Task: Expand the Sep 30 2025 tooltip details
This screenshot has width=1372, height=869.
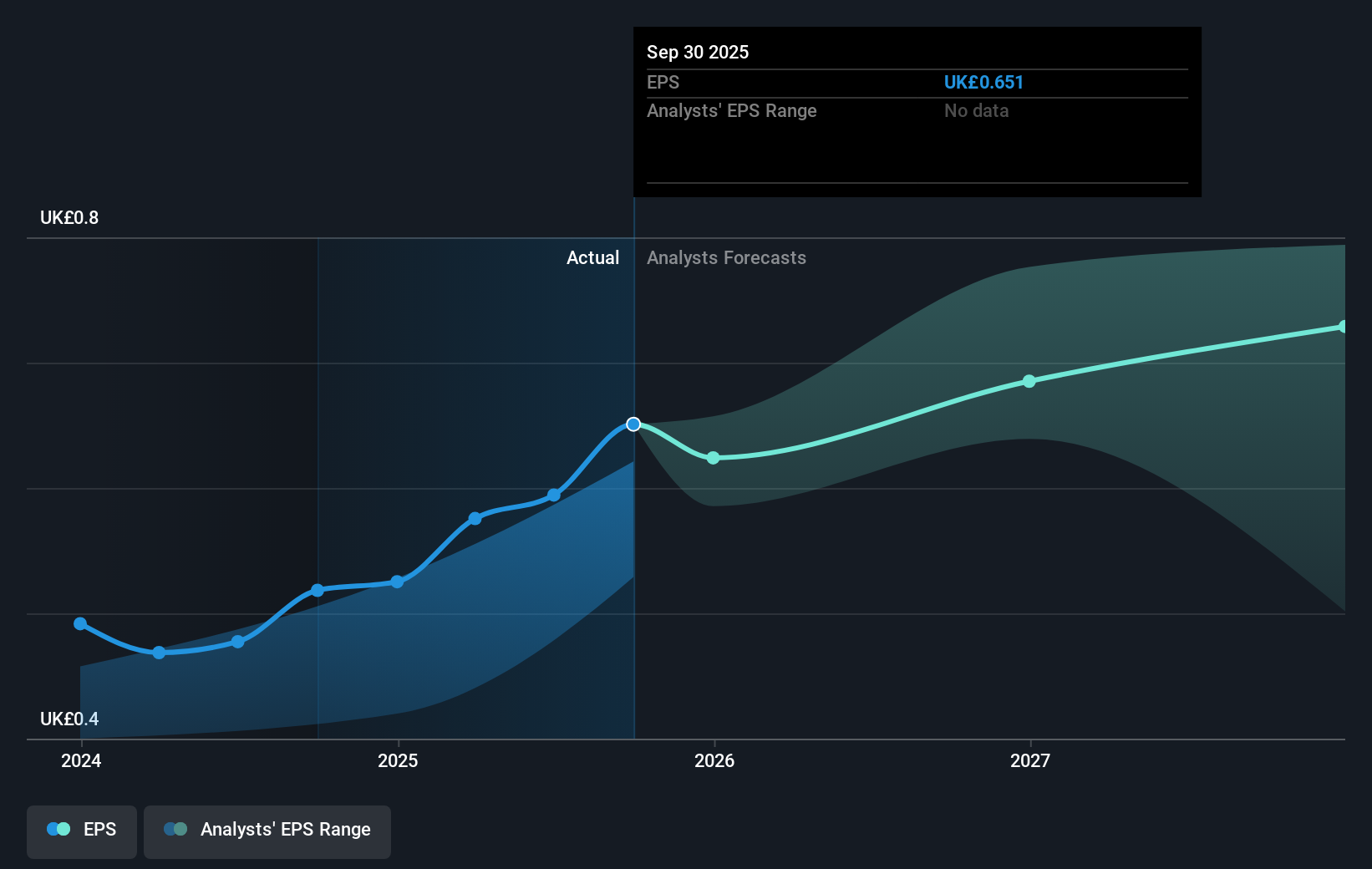Action: pos(698,52)
